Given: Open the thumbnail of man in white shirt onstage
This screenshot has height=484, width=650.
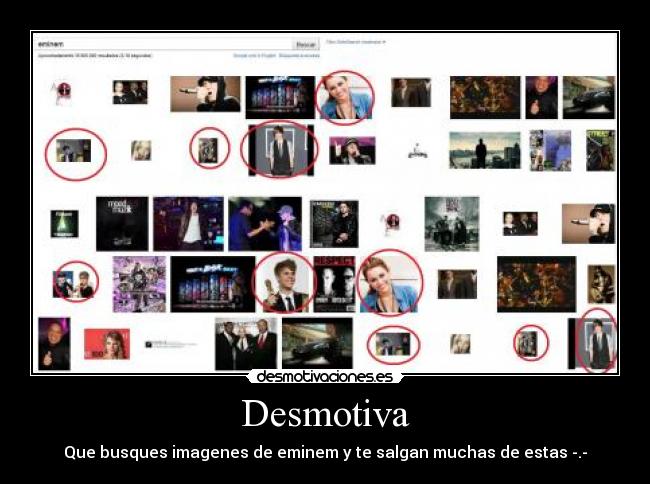Looking at the screenshot, I should click(188, 224).
